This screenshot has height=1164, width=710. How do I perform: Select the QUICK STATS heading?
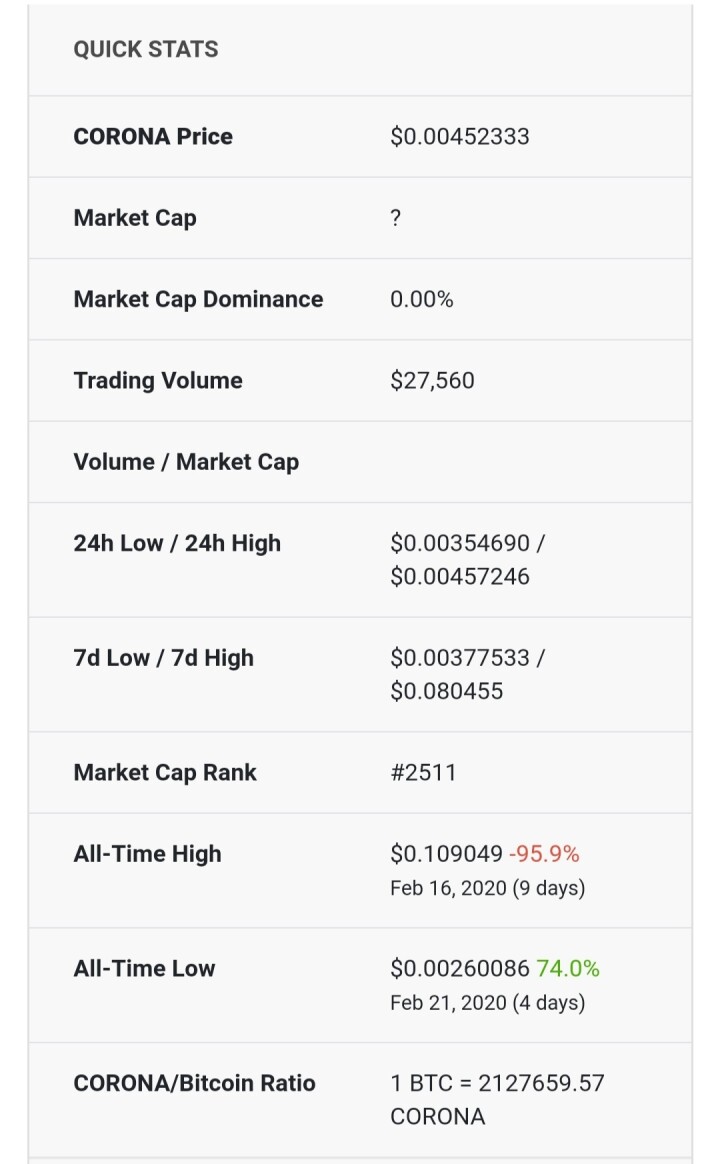146,49
